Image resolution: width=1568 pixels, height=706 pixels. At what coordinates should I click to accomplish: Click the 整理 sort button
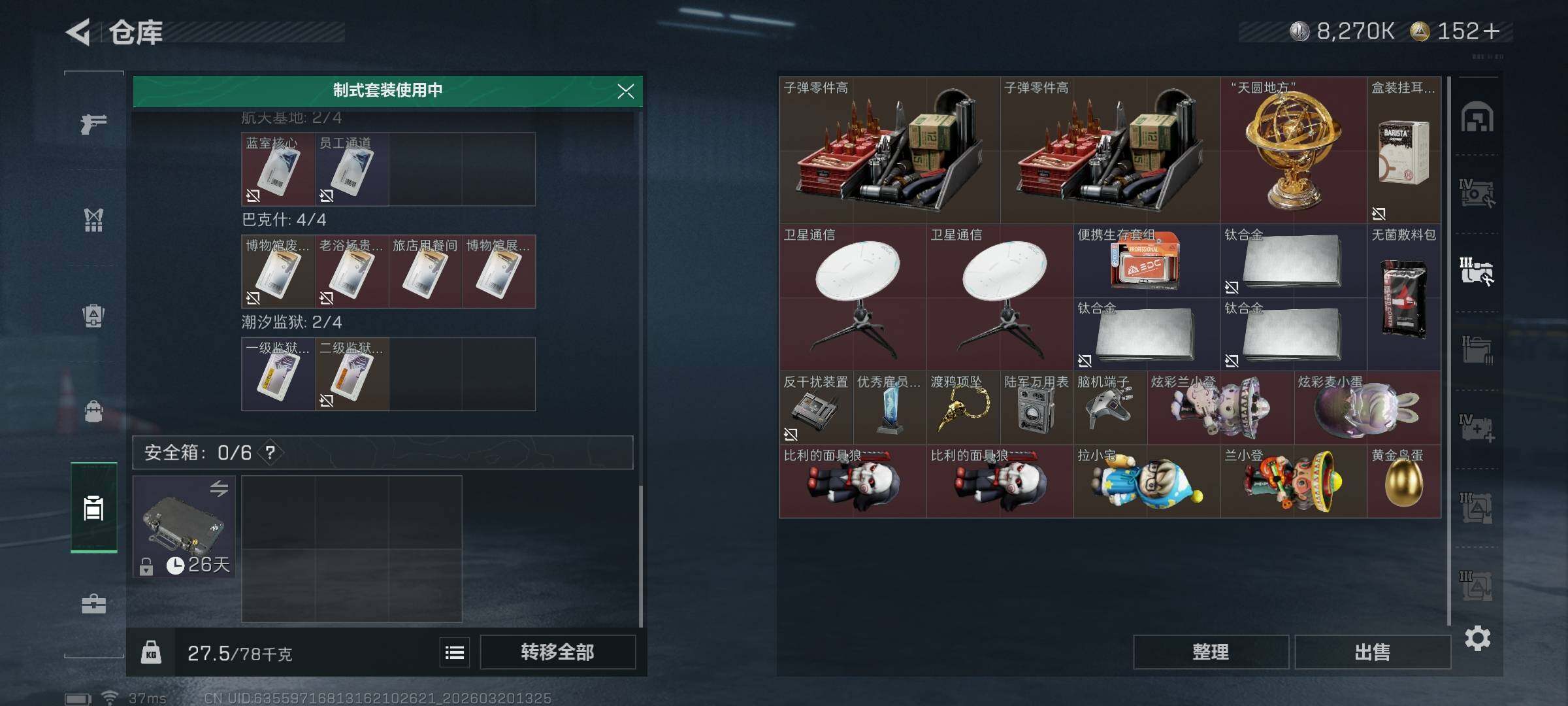[x=1211, y=652]
